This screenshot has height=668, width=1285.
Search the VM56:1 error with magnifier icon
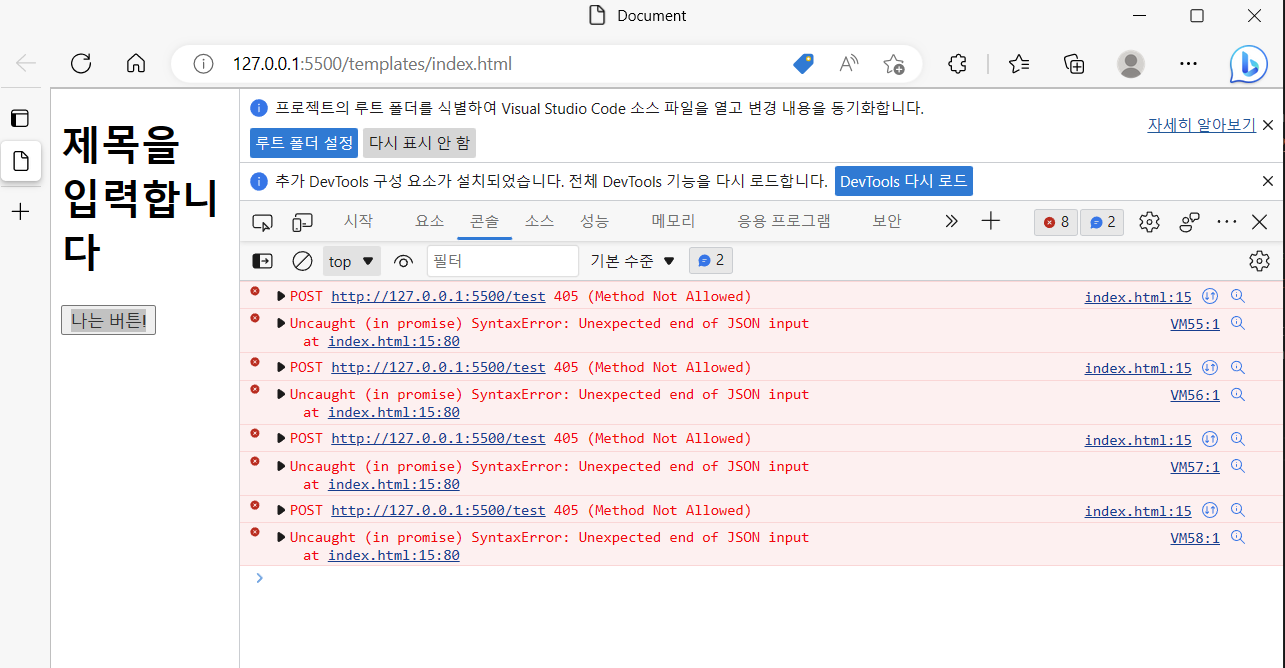coord(1238,394)
